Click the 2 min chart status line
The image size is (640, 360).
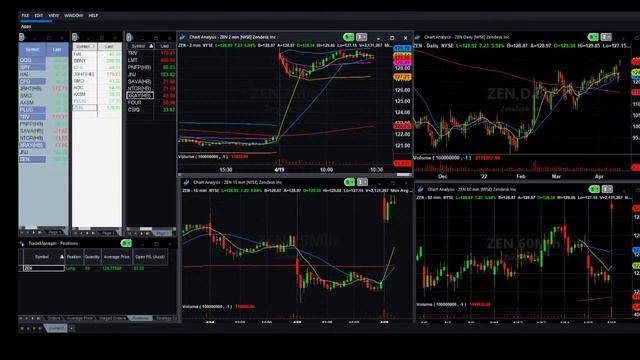point(285,45)
